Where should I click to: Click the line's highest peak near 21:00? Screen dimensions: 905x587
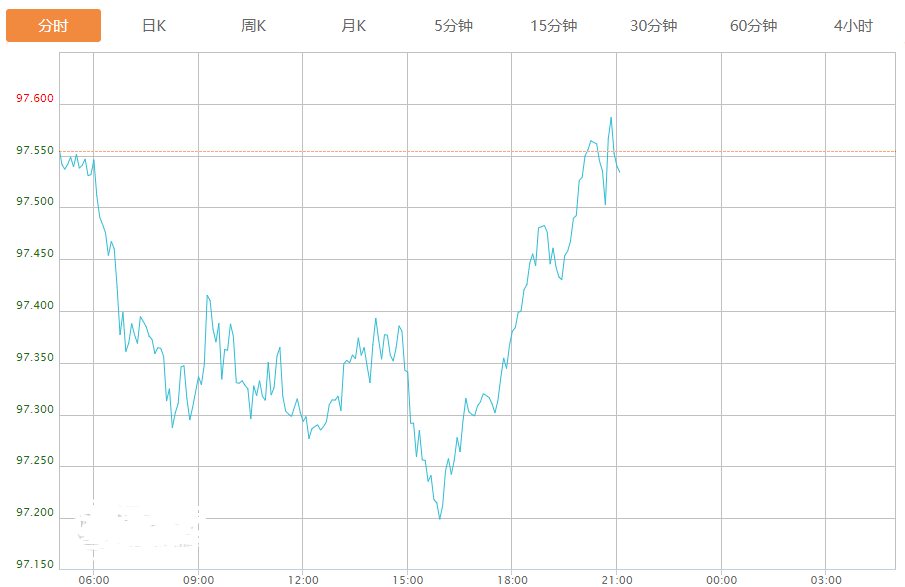point(611,118)
